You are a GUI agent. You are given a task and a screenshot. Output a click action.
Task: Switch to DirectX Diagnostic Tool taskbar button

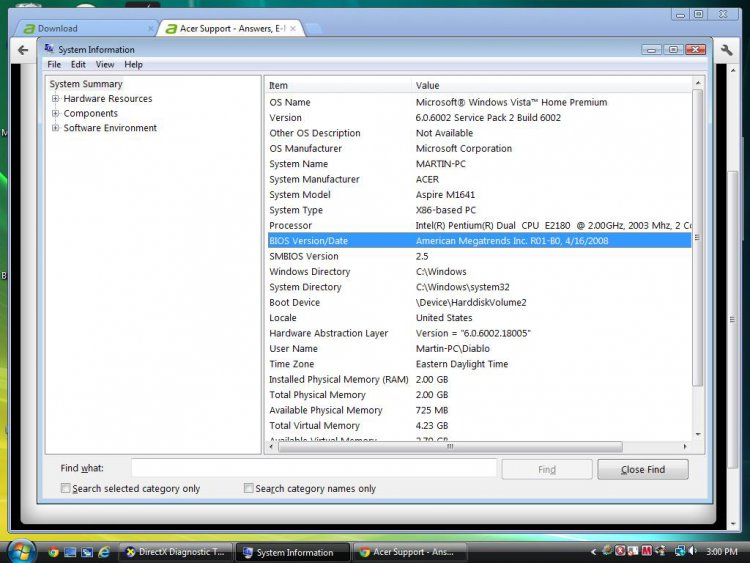coord(176,552)
